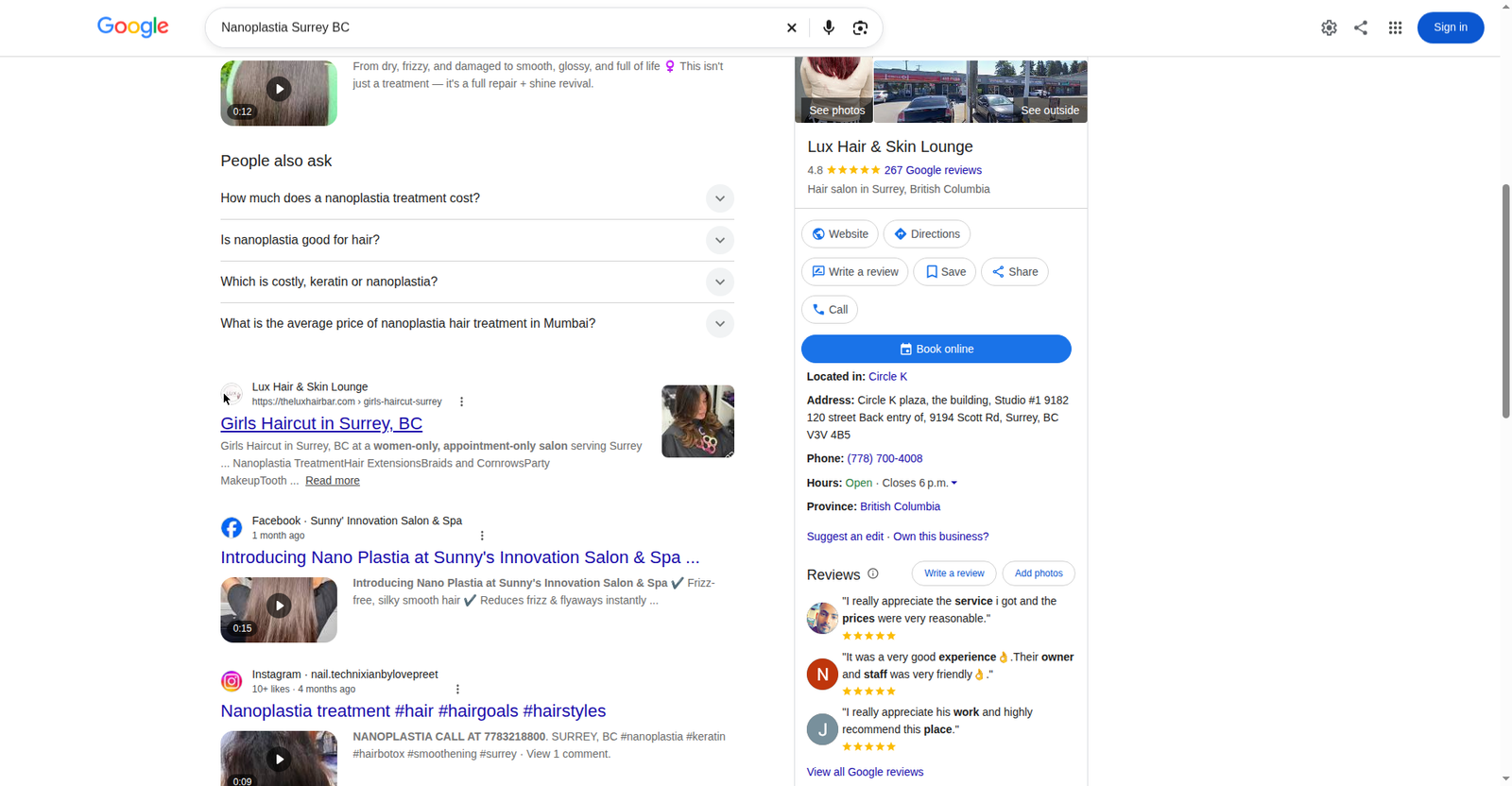Open the 'Girls Haircut in Surrey, BC' result
This screenshot has width=1512, height=786.
[321, 423]
